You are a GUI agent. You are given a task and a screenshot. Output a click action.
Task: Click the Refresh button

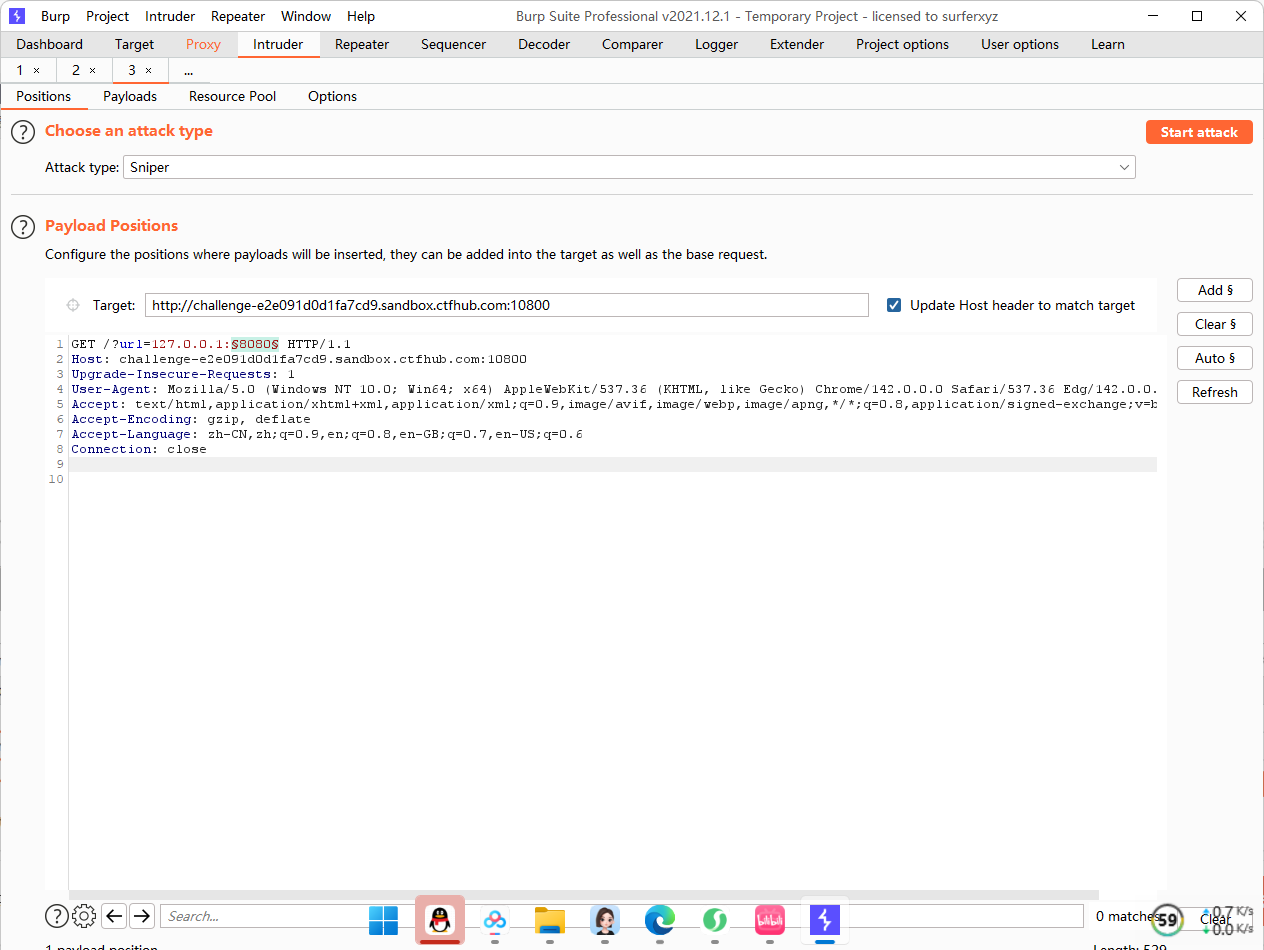tap(1215, 392)
